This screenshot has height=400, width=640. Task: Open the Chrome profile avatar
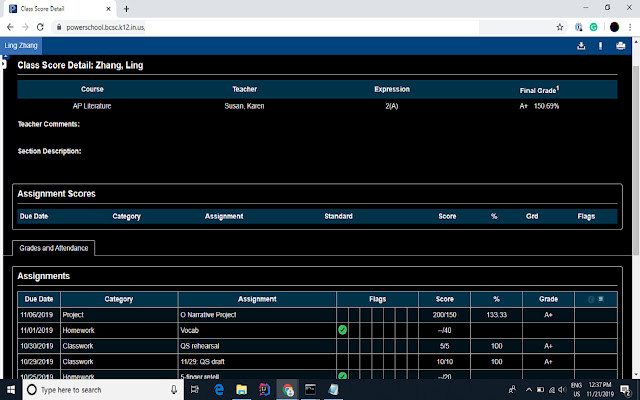point(614,27)
